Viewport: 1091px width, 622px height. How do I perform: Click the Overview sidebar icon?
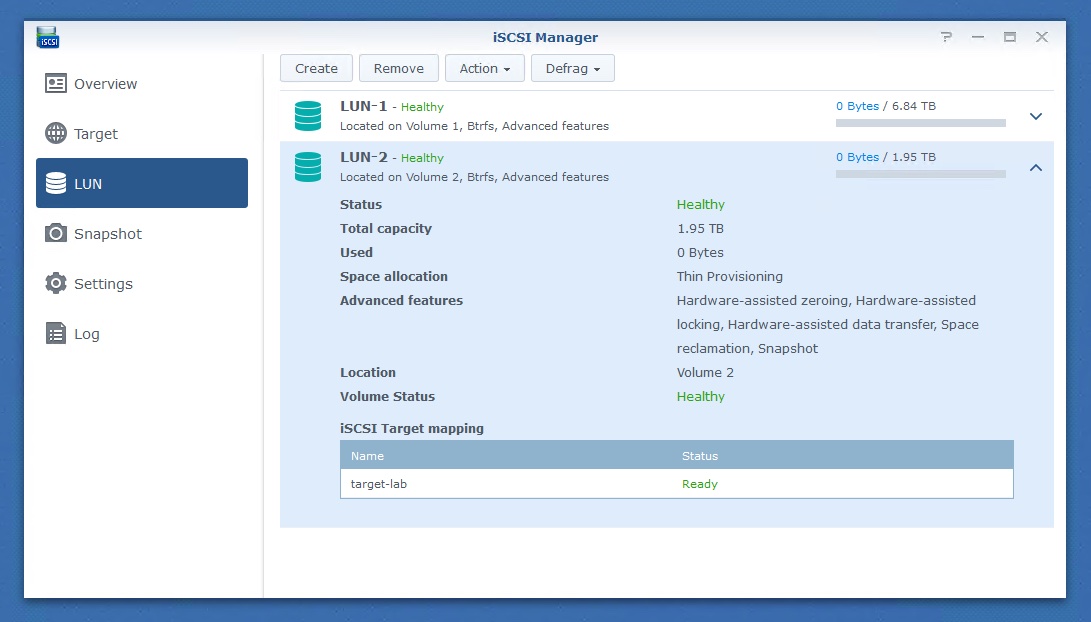click(x=56, y=84)
